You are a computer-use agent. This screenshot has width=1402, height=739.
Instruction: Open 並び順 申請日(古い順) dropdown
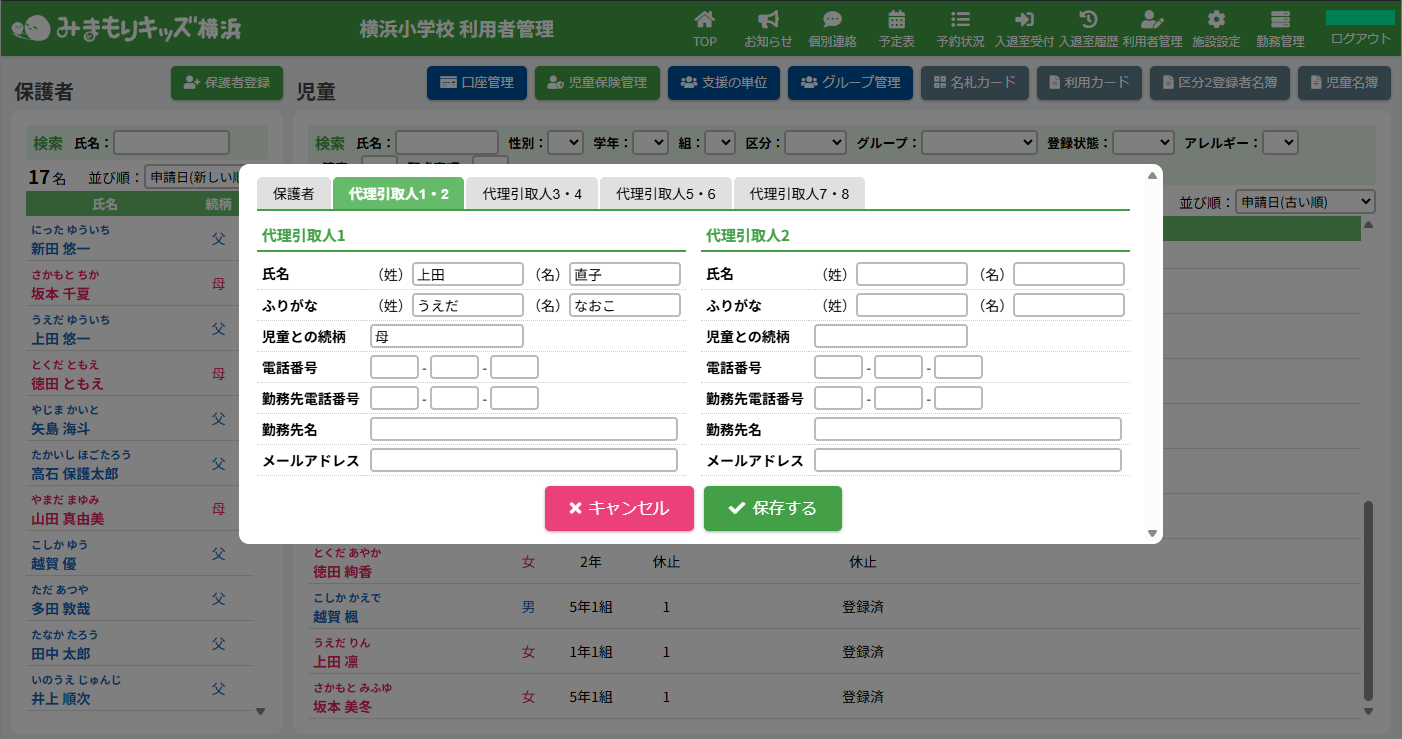tap(1305, 202)
